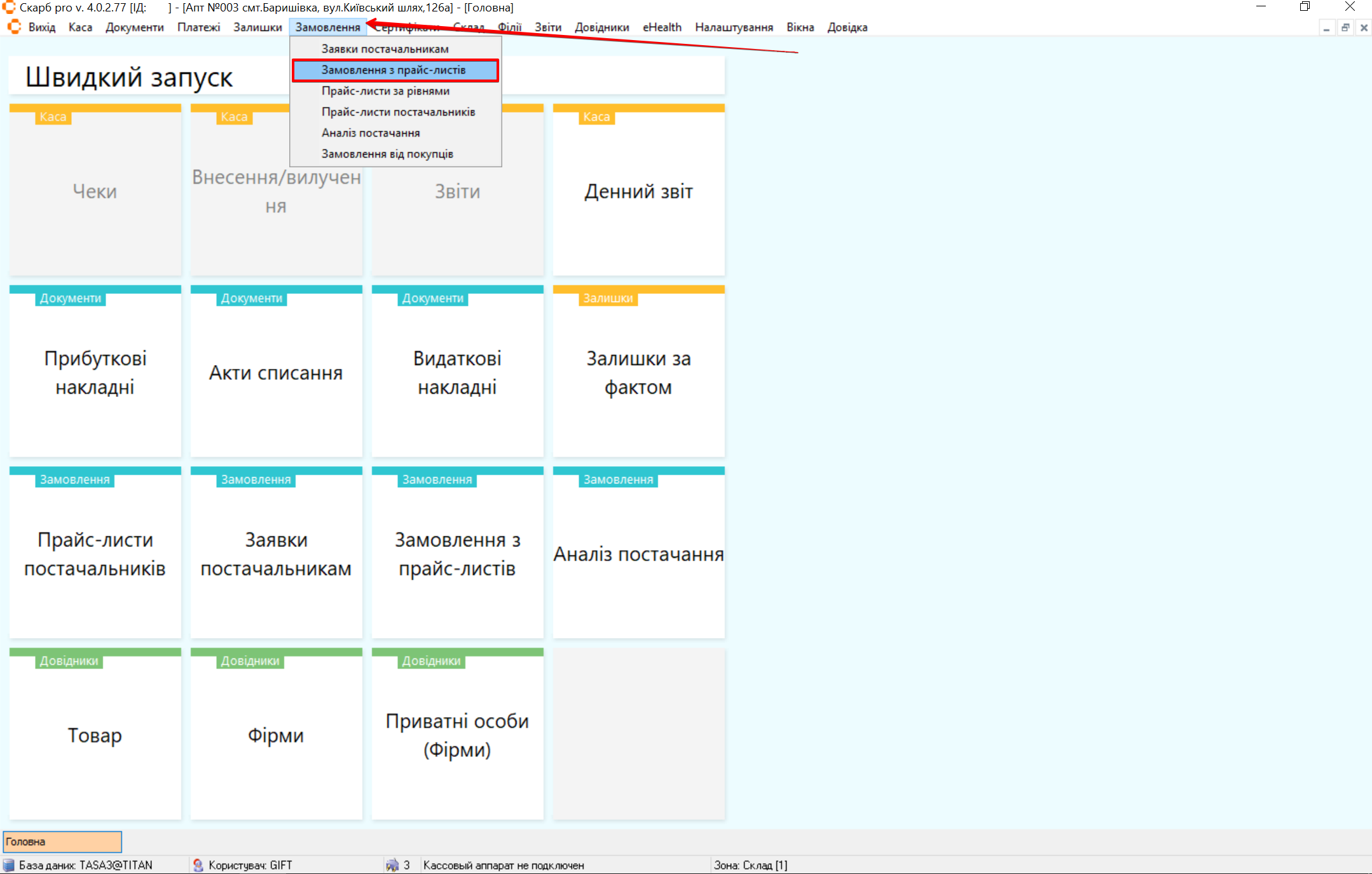Restore the inner MDI child window

tap(1345, 28)
